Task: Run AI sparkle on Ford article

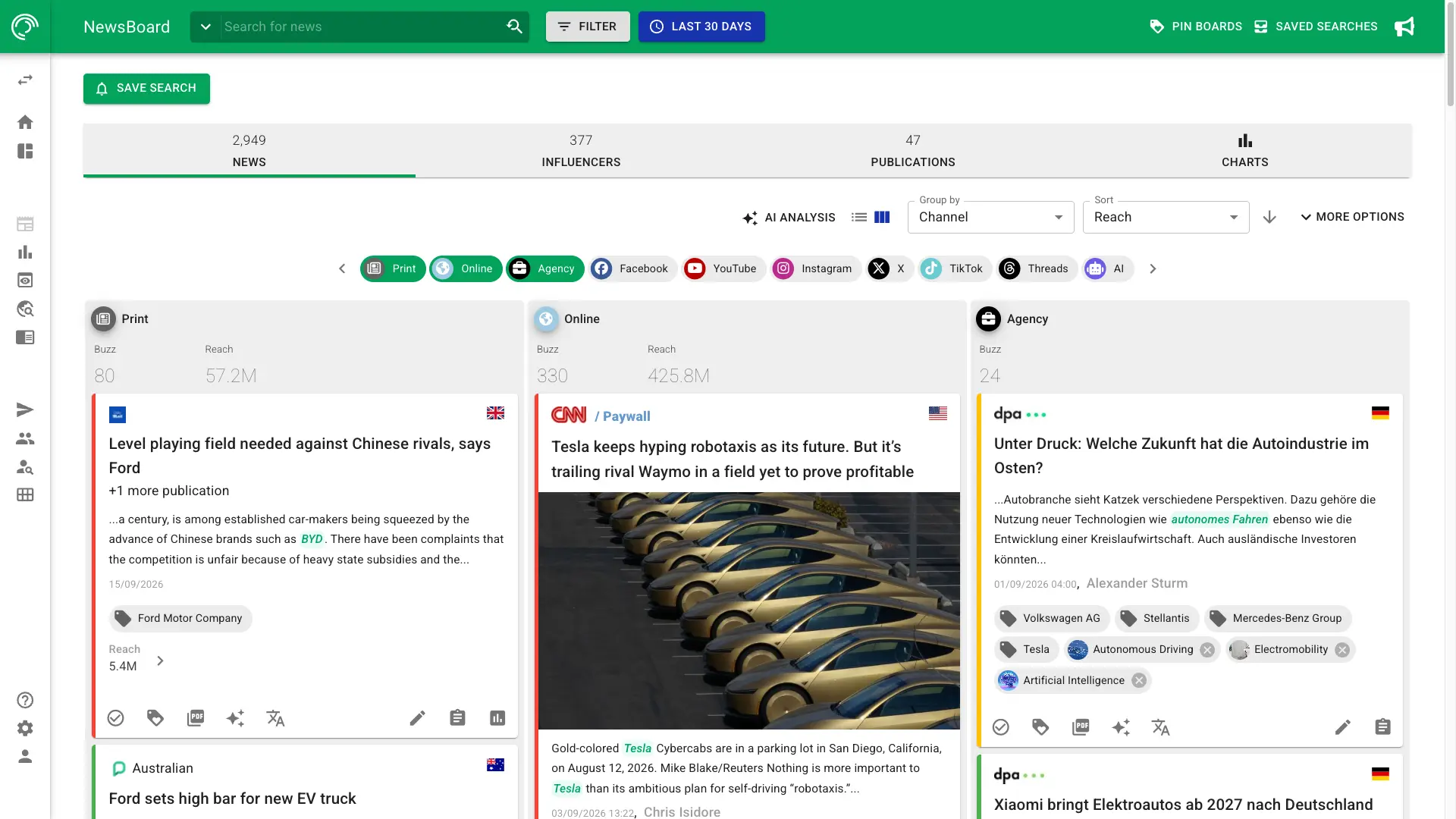Action: point(235,718)
